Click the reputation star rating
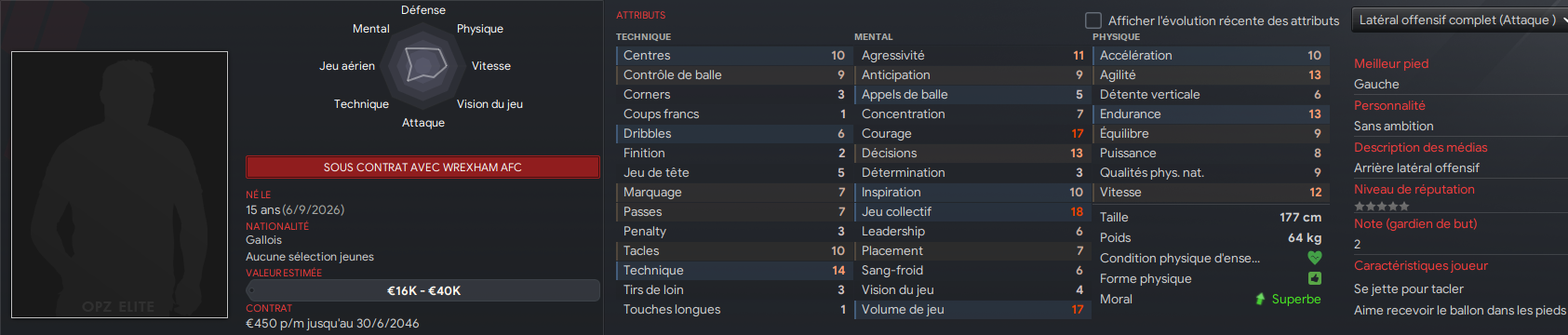The image size is (1568, 335). pyautogui.click(x=1381, y=207)
